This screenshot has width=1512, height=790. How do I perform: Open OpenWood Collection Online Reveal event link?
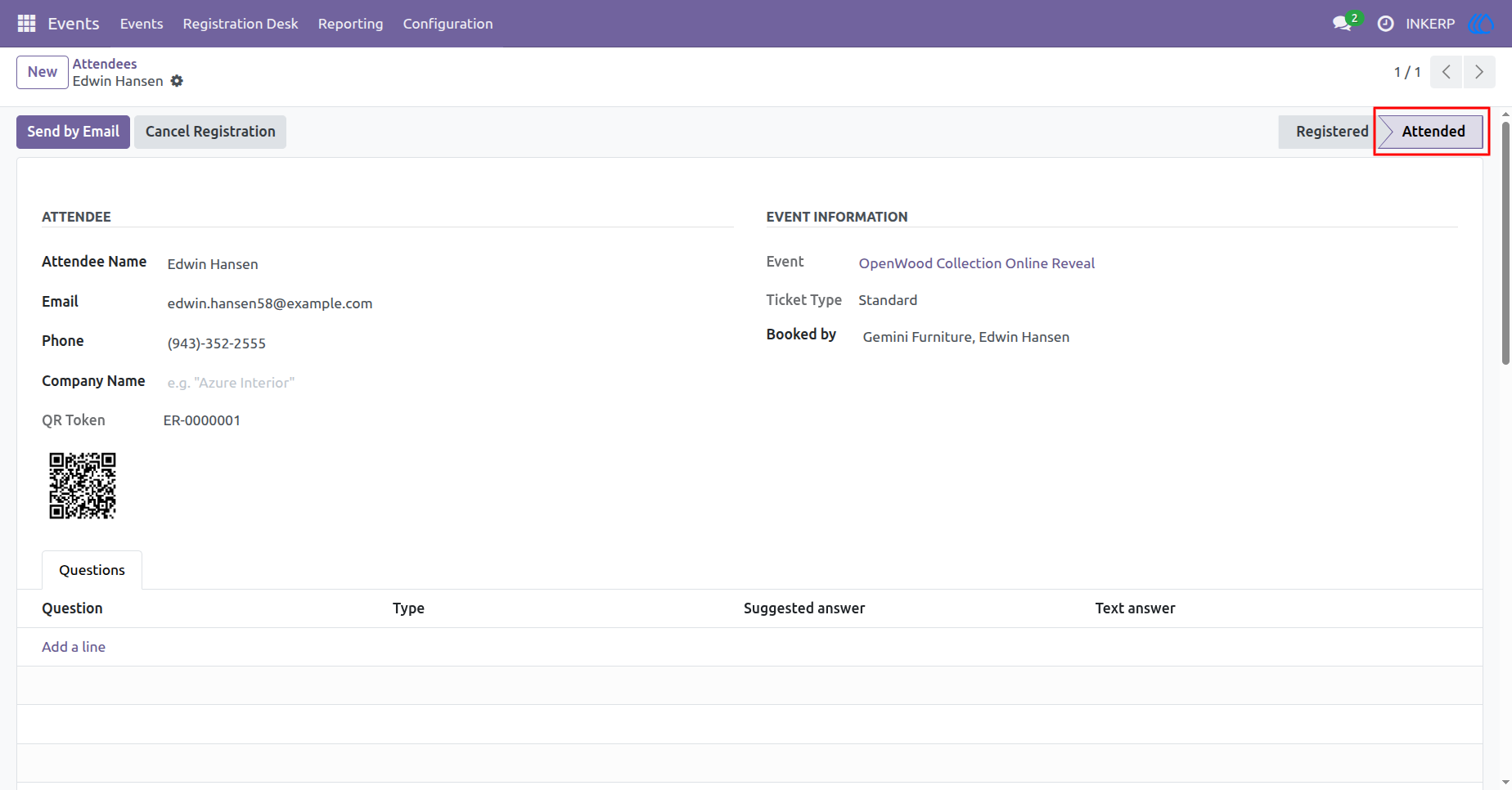976,263
